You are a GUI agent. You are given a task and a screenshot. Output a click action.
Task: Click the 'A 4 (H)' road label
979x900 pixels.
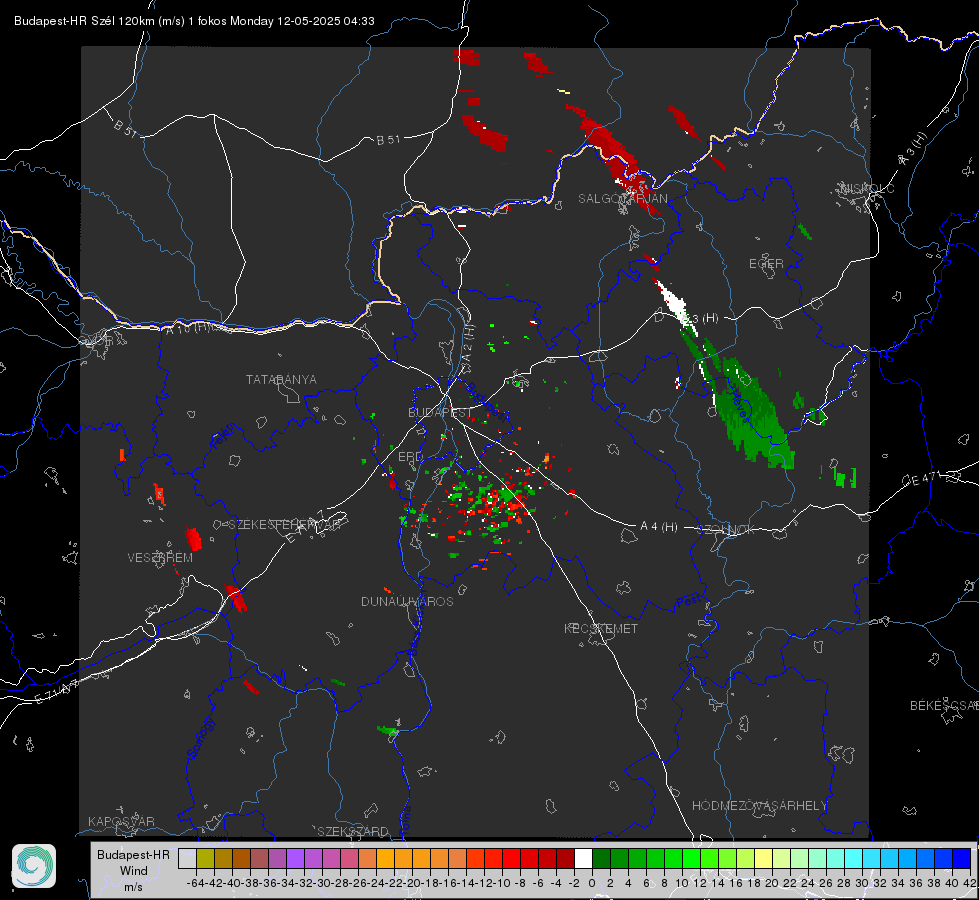659,527
